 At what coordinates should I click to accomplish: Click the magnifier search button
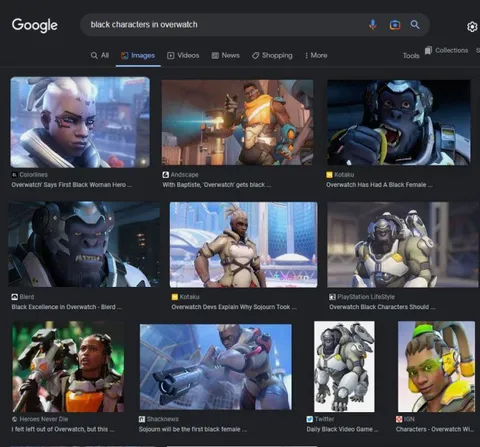tap(415, 24)
